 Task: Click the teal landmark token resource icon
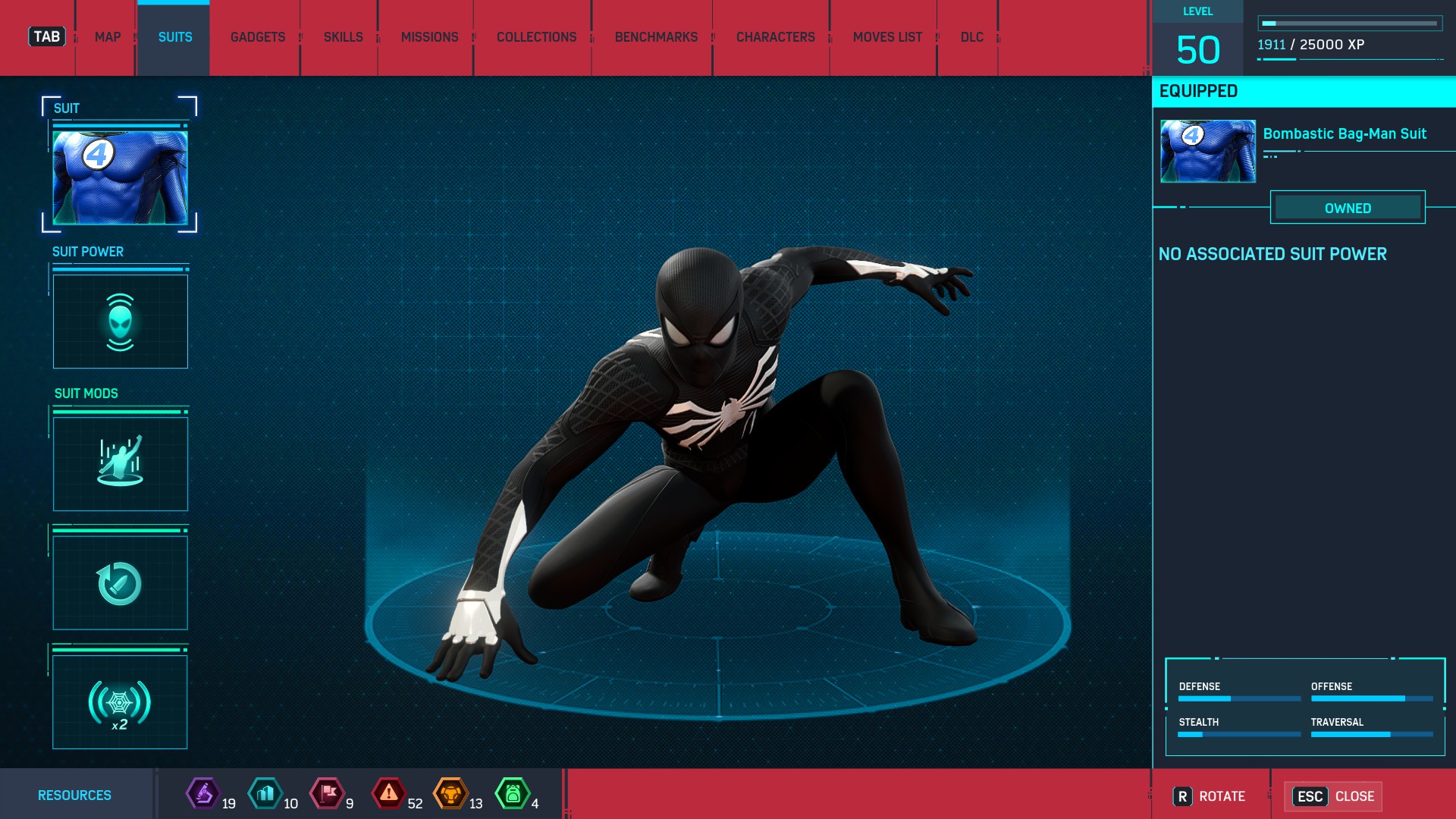click(265, 794)
